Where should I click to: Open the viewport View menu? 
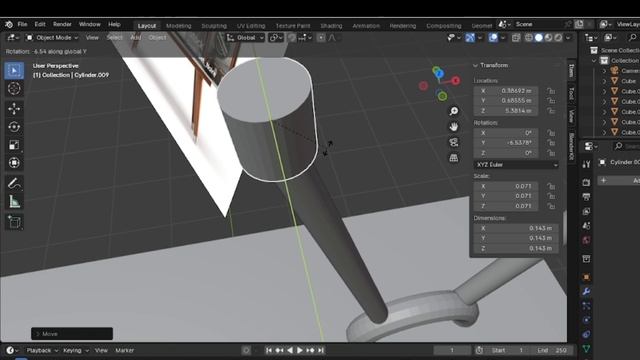pyautogui.click(x=92, y=38)
